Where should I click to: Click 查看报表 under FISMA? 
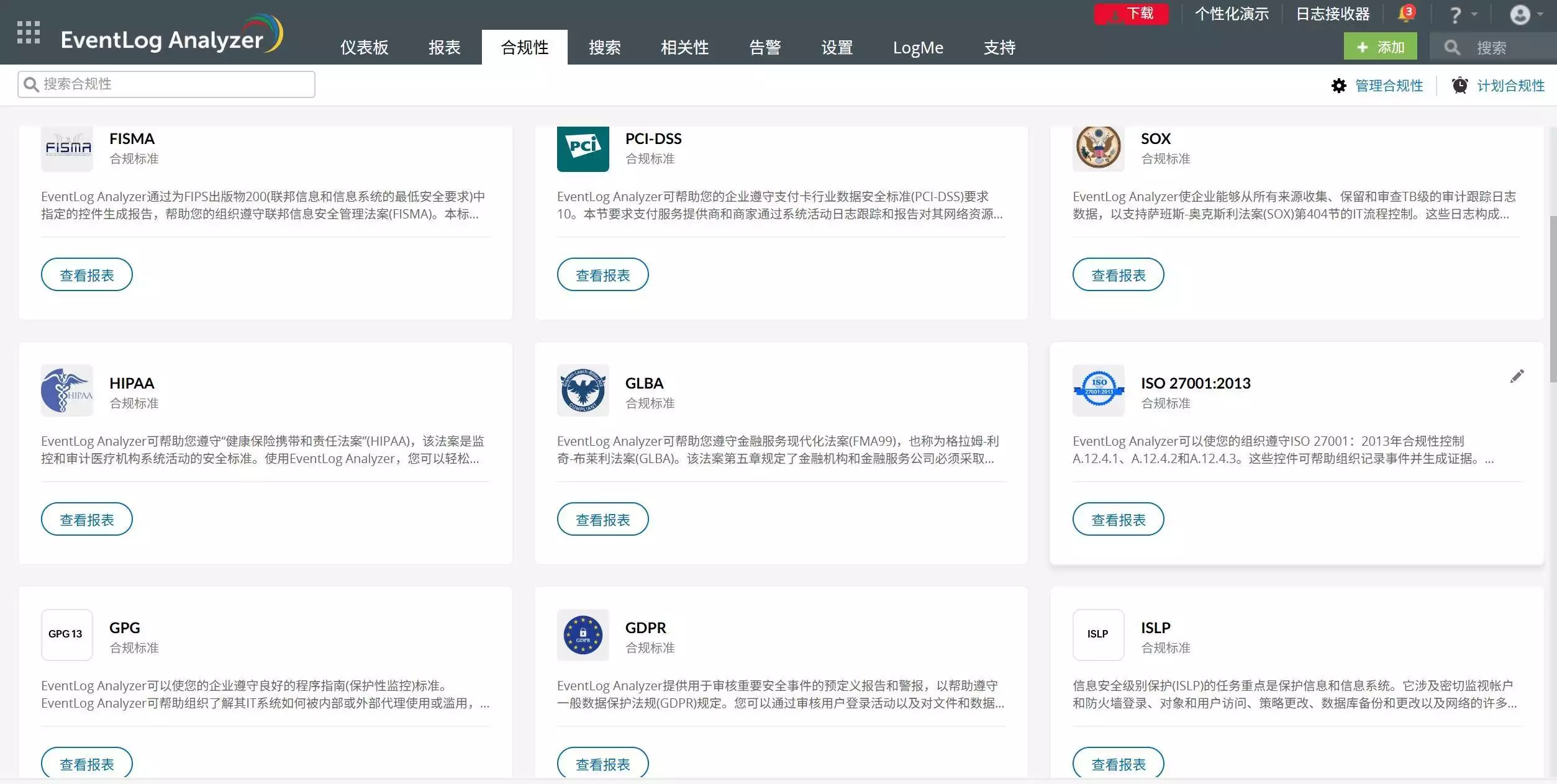click(x=87, y=275)
